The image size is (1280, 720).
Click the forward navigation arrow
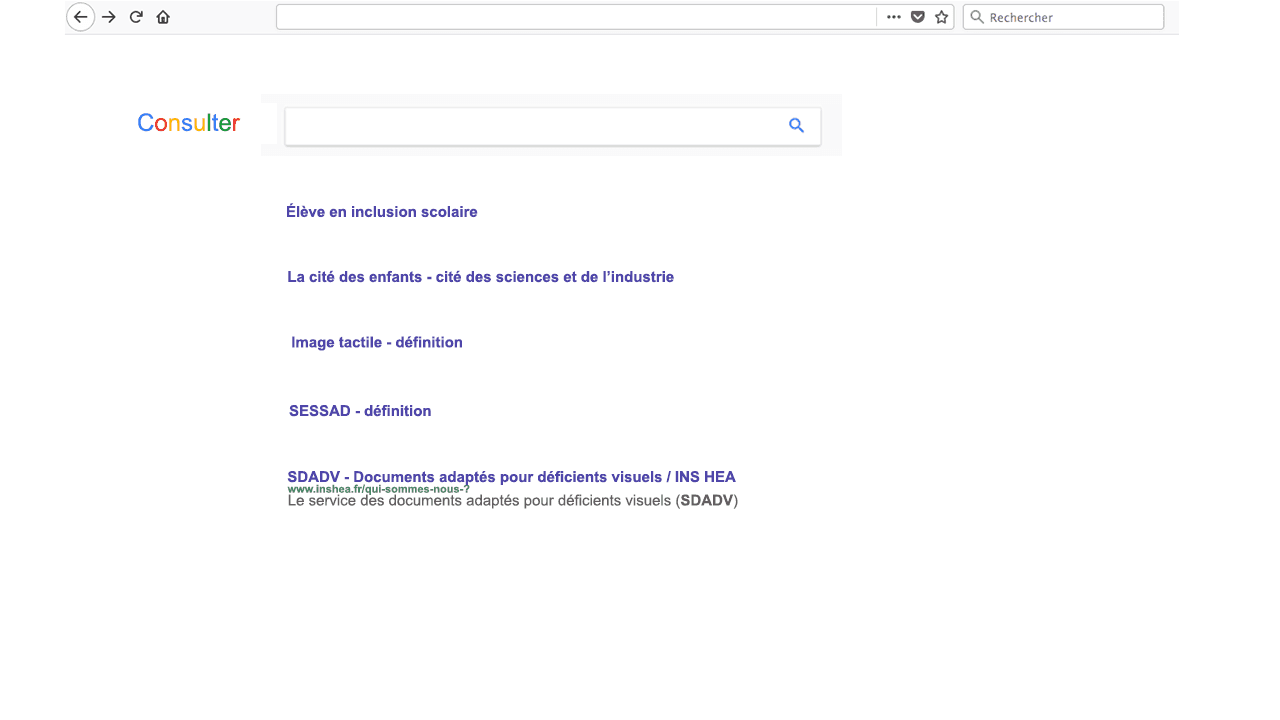[108, 16]
